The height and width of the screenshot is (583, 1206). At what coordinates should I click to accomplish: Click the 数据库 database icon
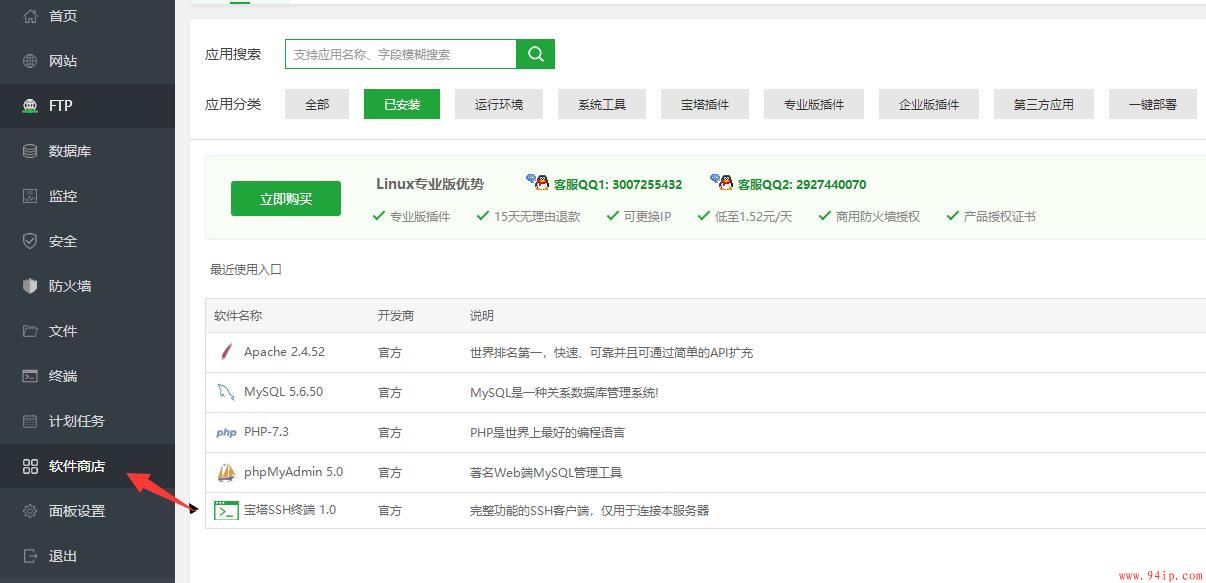(x=30, y=151)
